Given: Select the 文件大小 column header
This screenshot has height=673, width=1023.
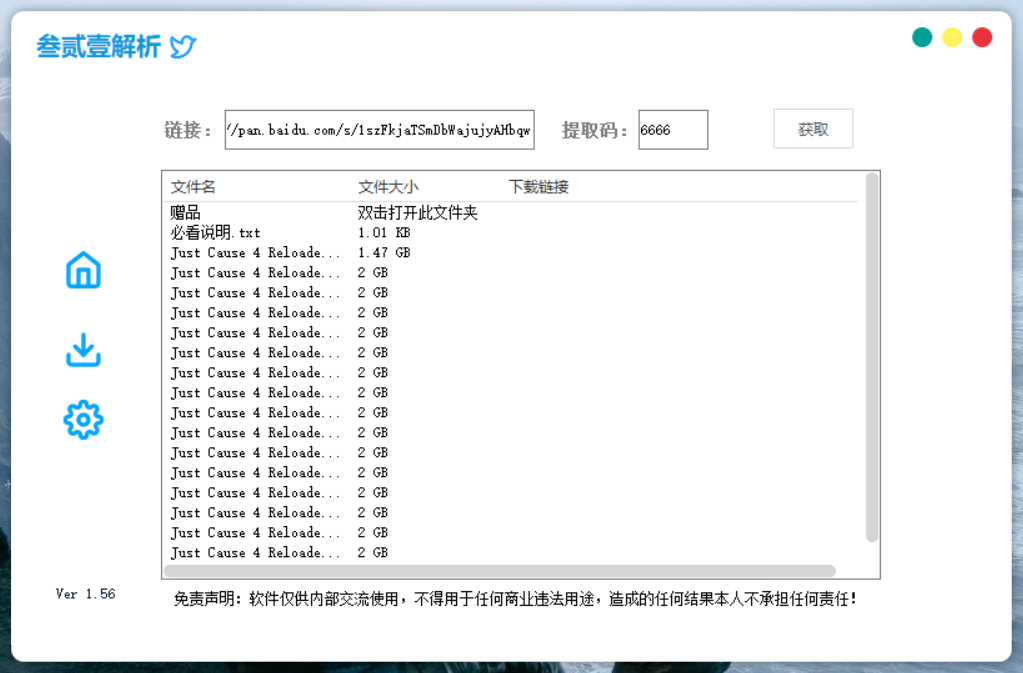Looking at the screenshot, I should coord(383,187).
